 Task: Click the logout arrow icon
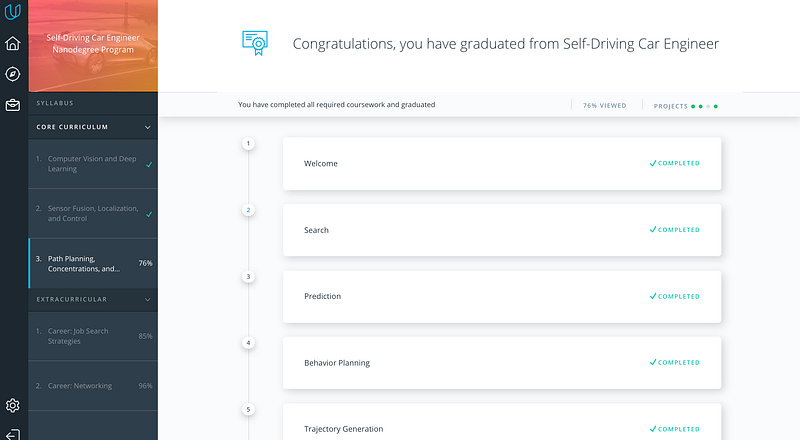13,432
